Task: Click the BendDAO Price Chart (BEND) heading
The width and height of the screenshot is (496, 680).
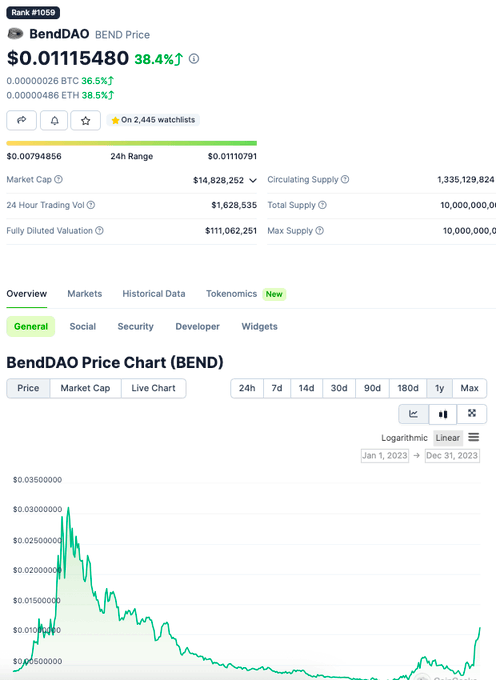Action: pos(115,362)
